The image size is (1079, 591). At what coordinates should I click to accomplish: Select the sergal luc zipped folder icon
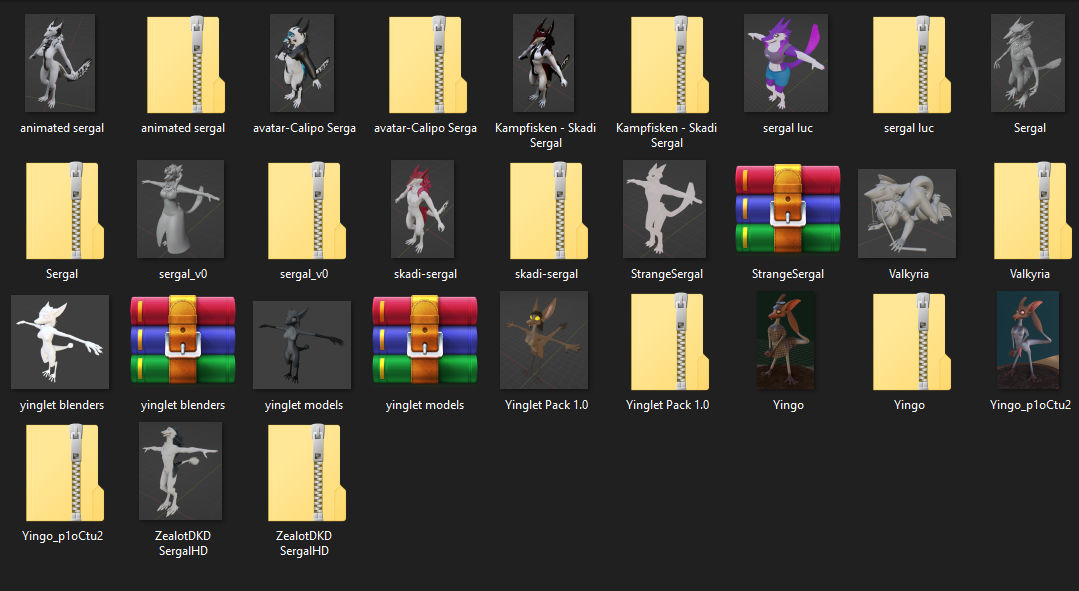click(x=912, y=65)
